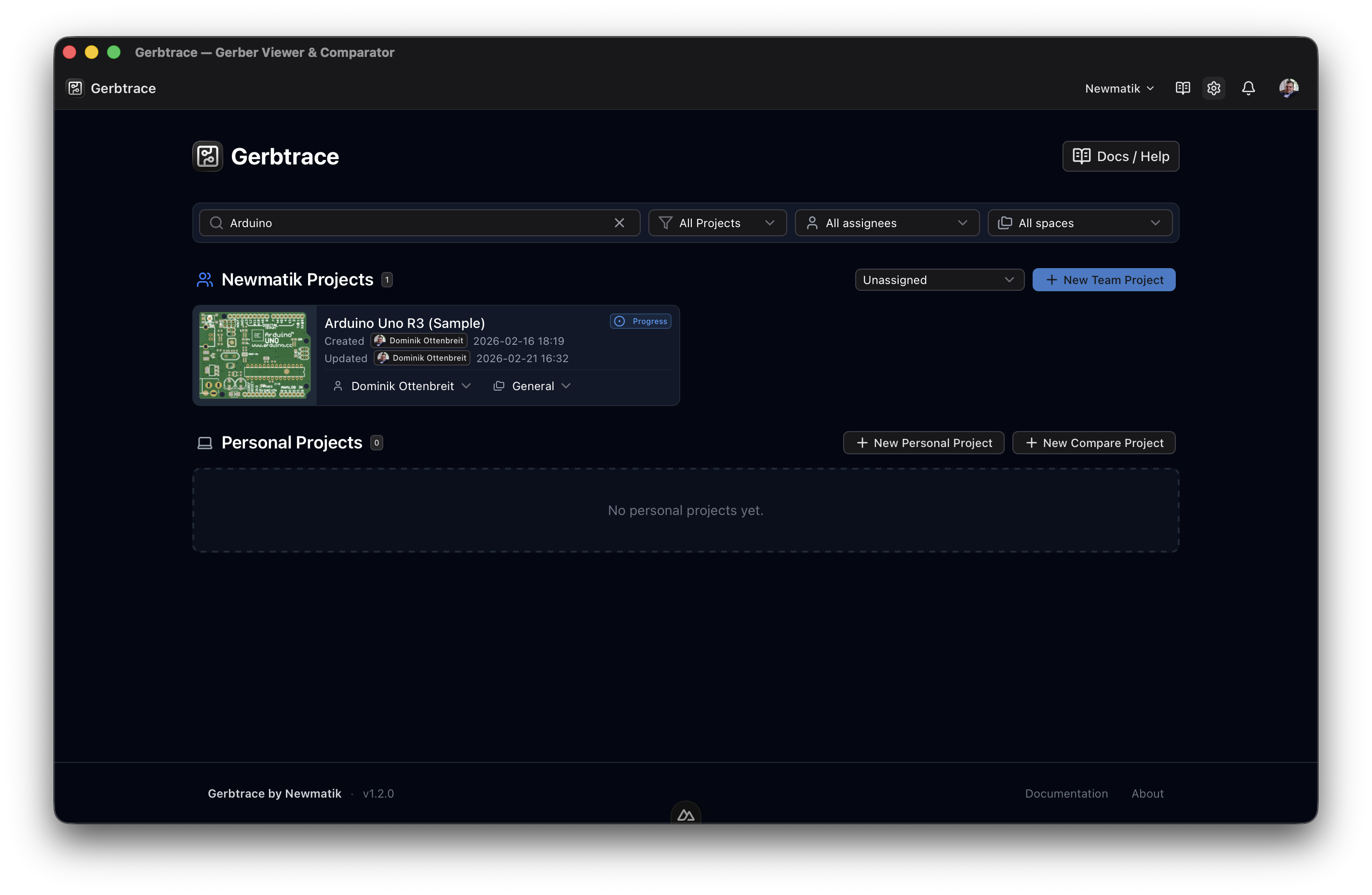Screen dimensions: 1372x895
Task: Change assignee Dominik Ottenbreit on project card
Action: coord(402,386)
